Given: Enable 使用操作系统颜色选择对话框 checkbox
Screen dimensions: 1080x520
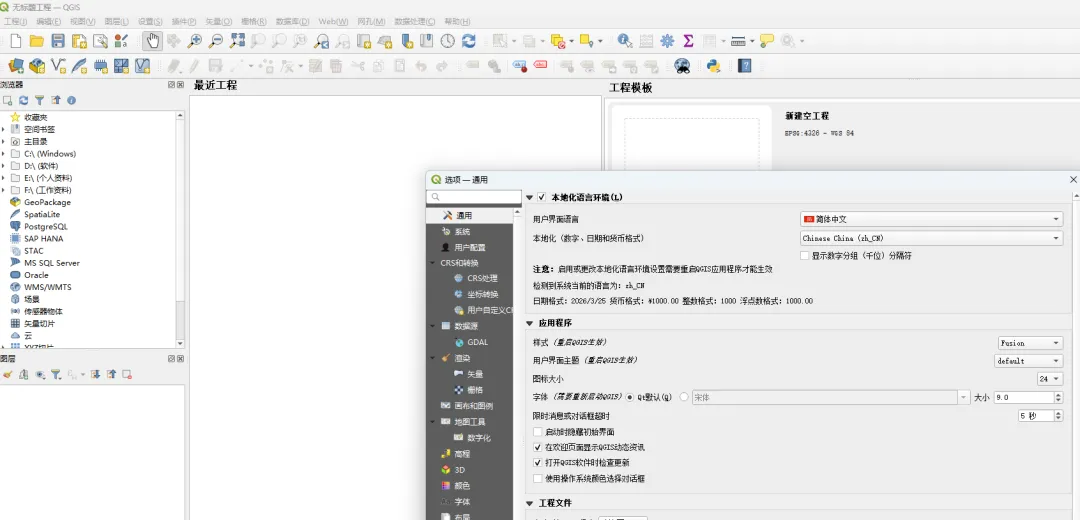Looking at the screenshot, I should 538,478.
